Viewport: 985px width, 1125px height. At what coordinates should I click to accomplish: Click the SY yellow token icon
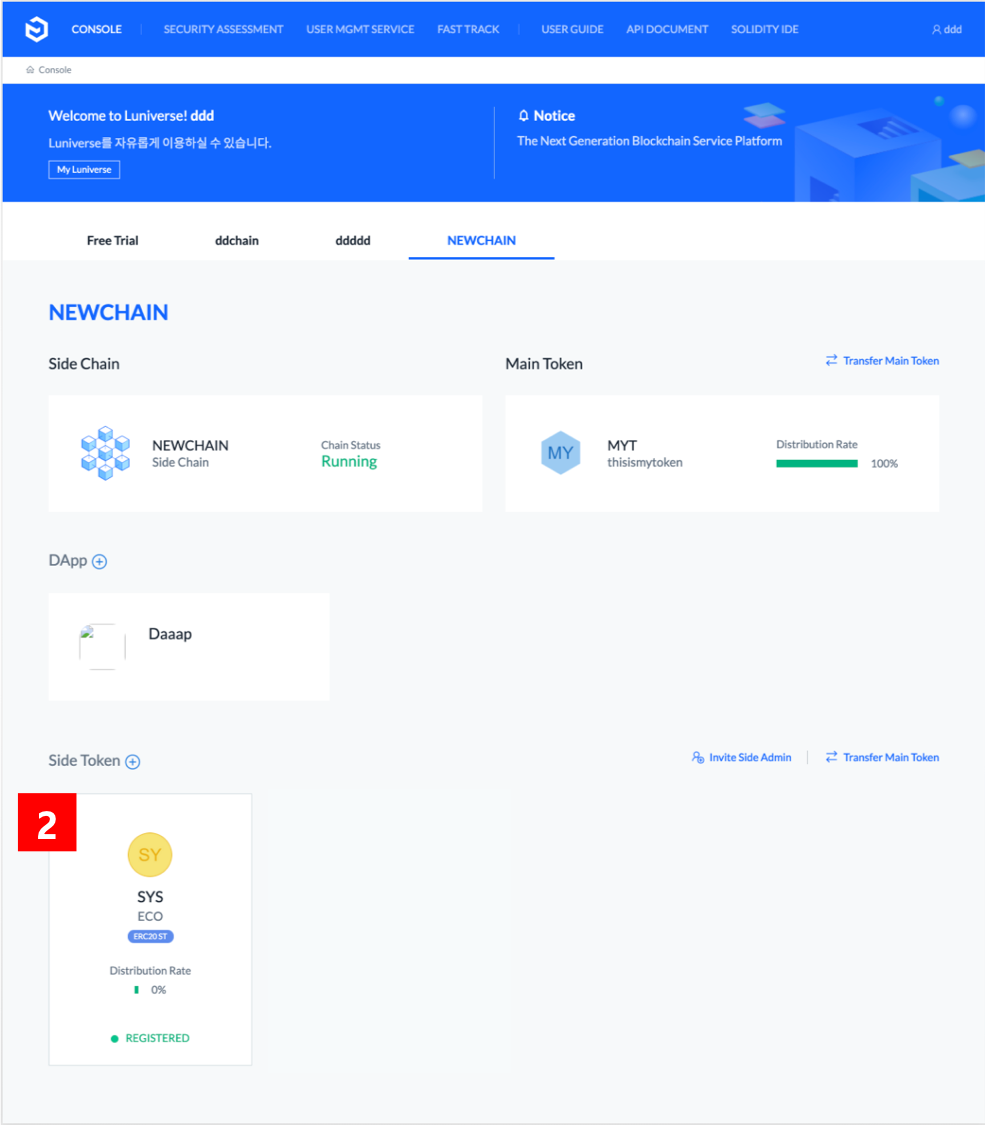coord(150,855)
